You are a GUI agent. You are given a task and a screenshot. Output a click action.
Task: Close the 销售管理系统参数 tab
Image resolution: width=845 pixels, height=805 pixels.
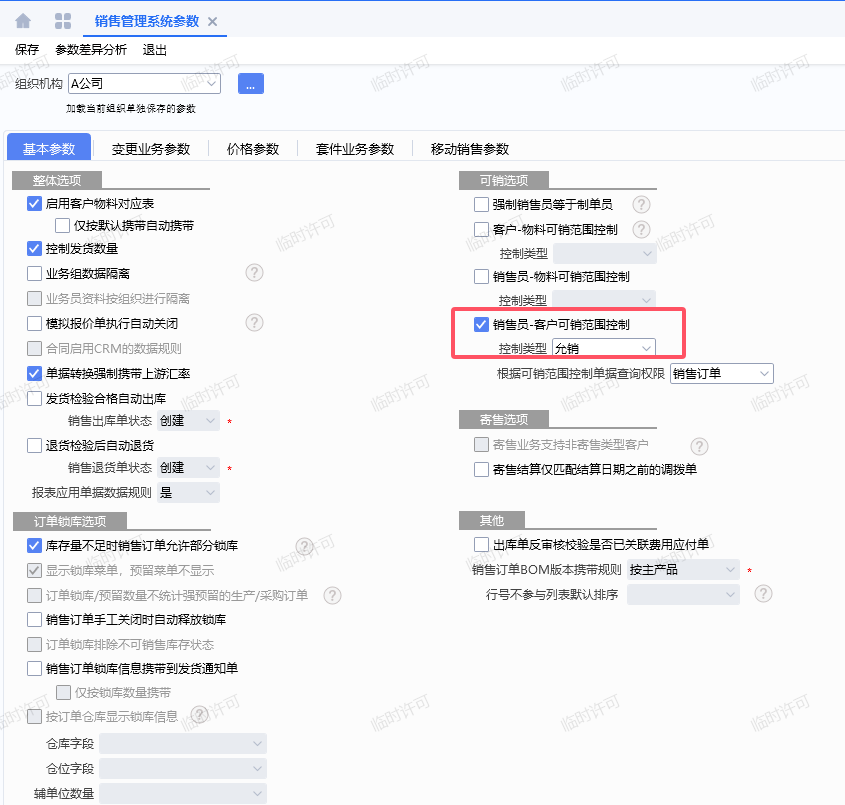point(212,22)
